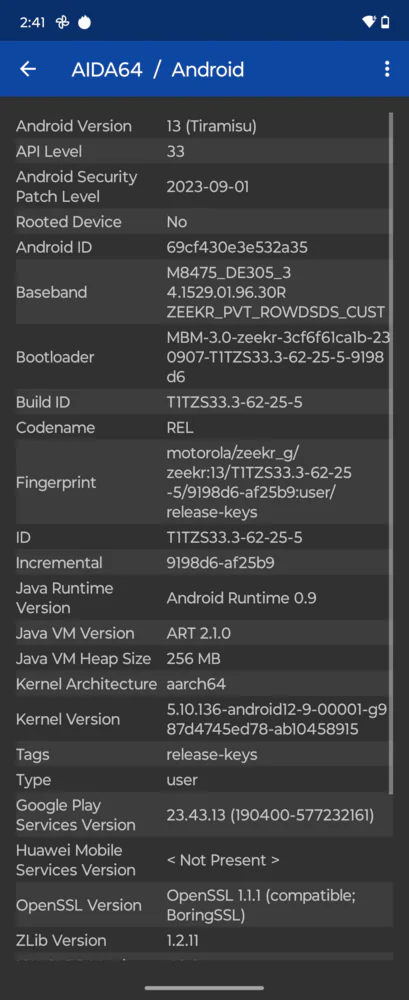The image size is (409, 1000).
Task: Select the Huawei Mobile Services Version row
Action: click(201, 860)
